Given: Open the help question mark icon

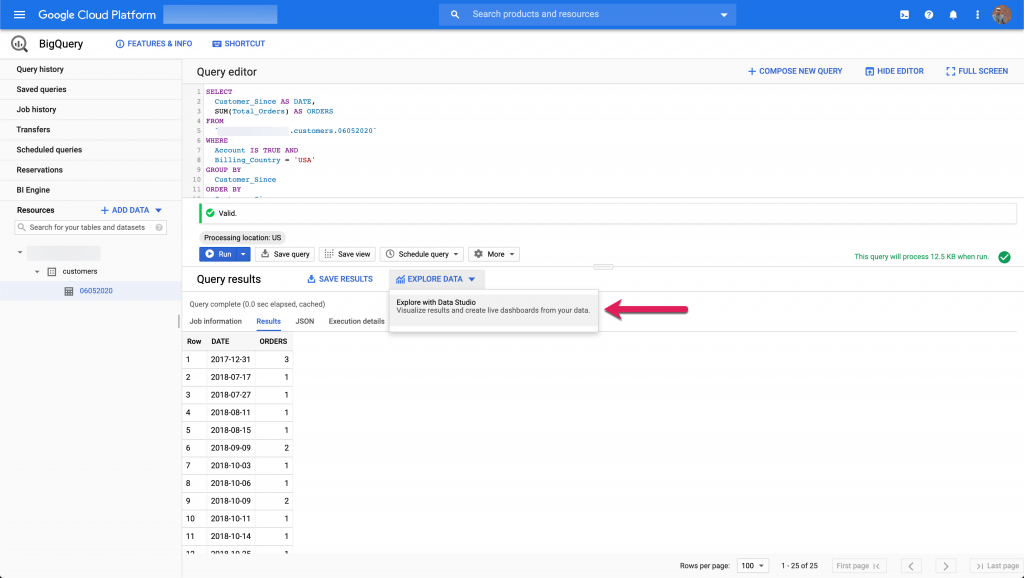Looking at the screenshot, I should [929, 14].
